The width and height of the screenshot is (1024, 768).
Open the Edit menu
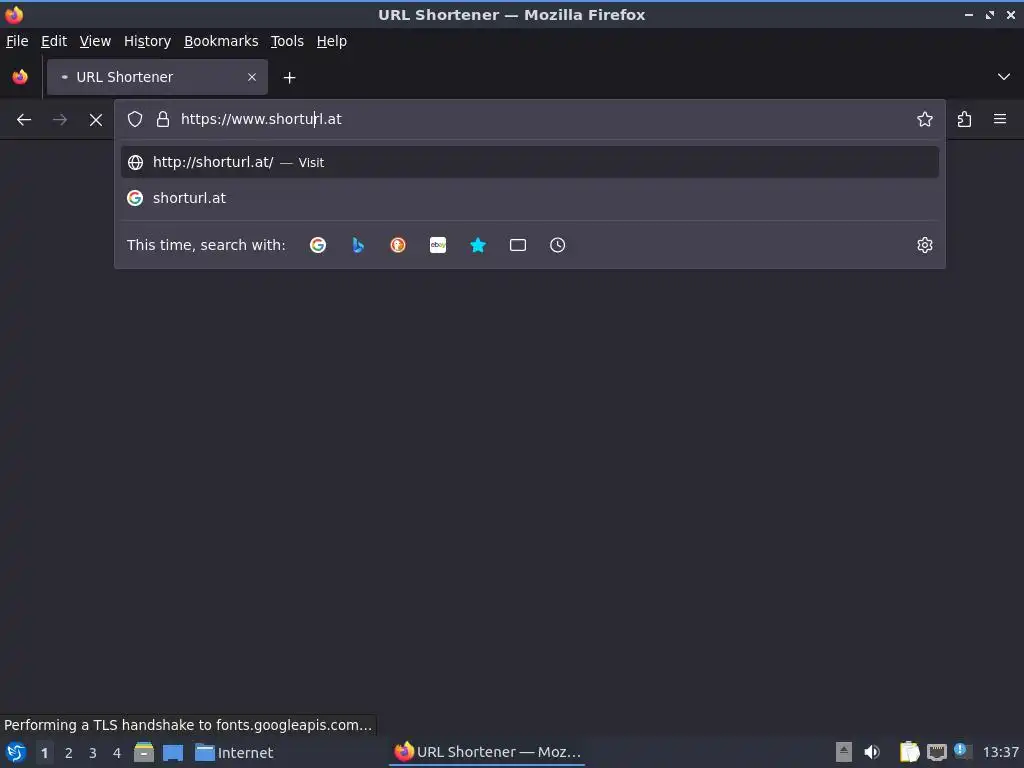tap(54, 41)
